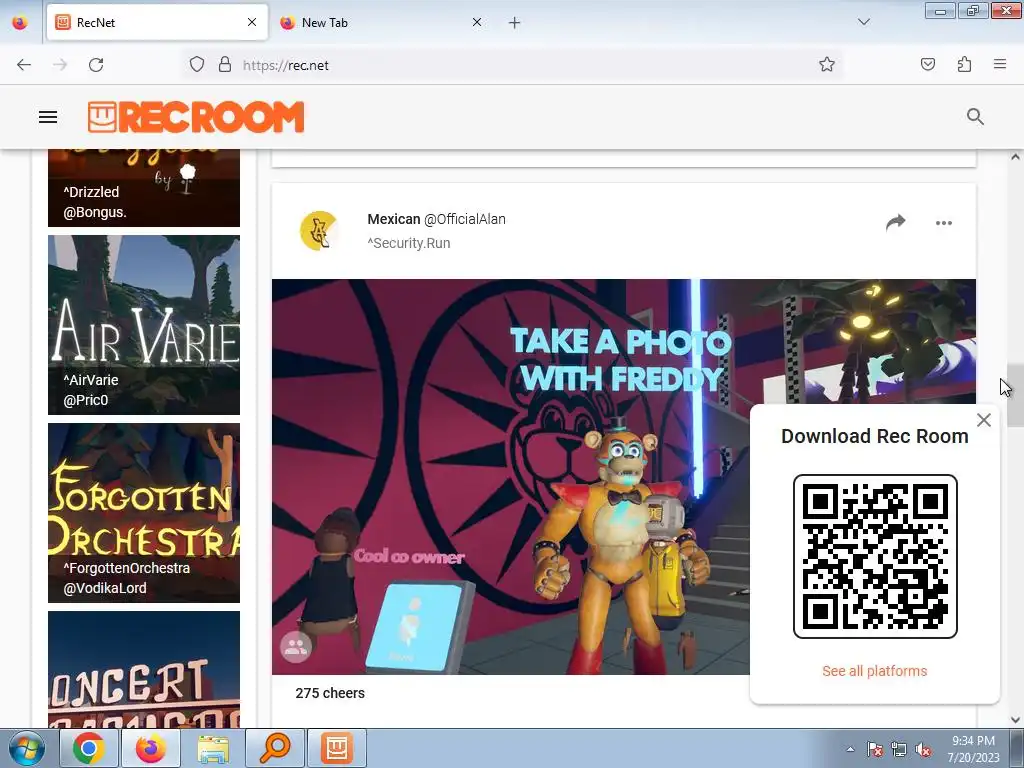Open the ^Drizzled room card

(x=144, y=188)
